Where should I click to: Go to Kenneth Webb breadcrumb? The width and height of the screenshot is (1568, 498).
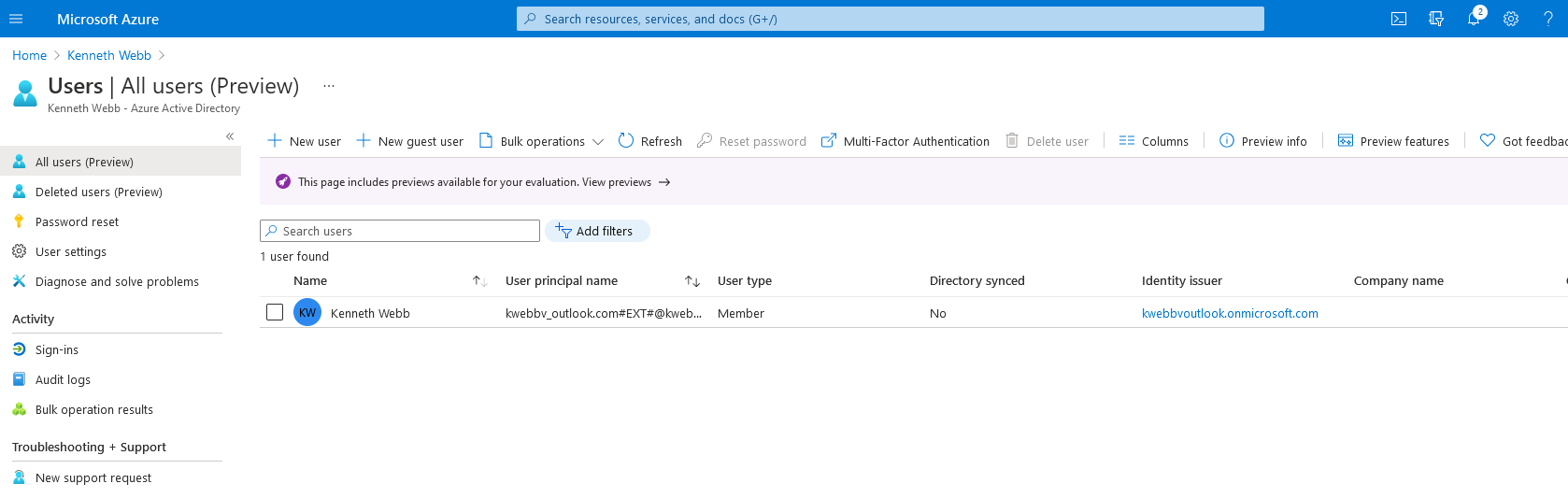point(109,55)
